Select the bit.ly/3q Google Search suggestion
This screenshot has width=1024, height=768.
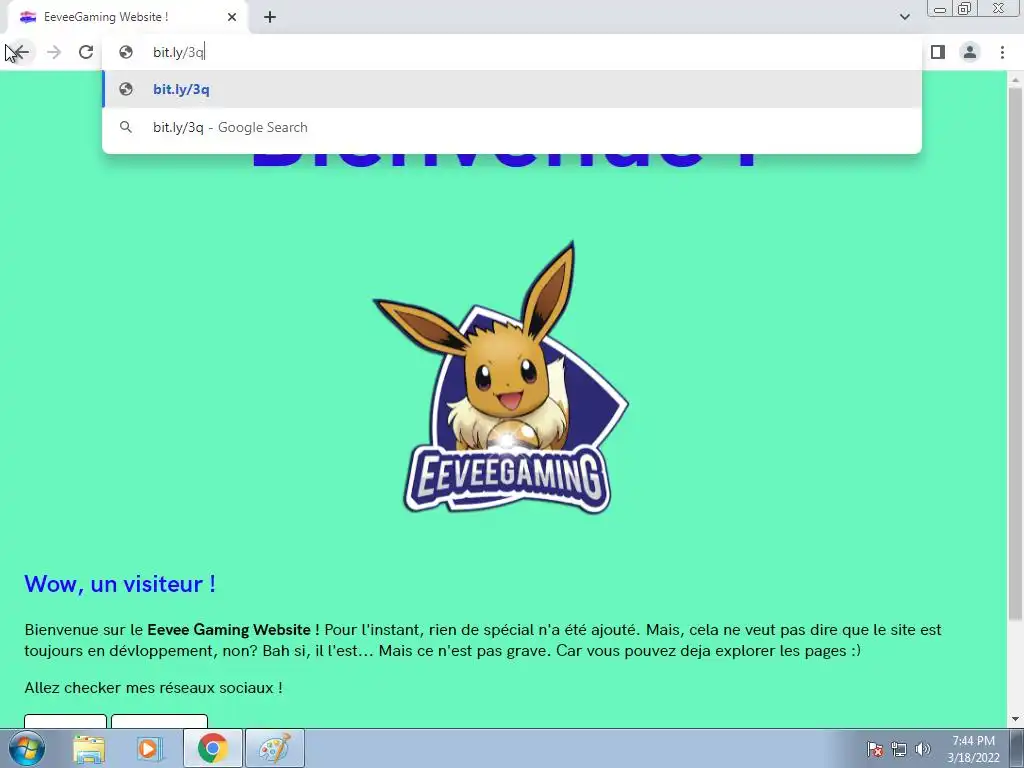tap(511, 127)
